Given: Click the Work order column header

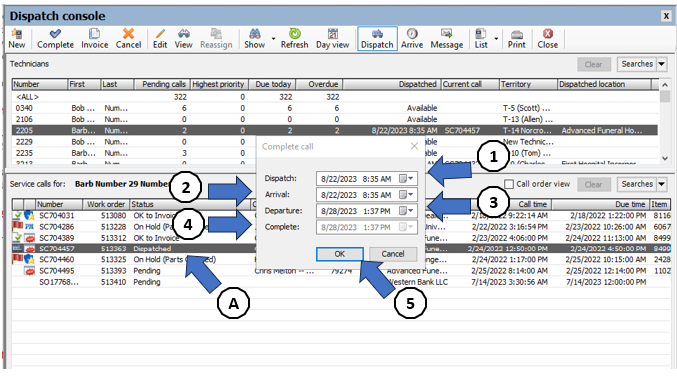Looking at the screenshot, I should click(106, 204).
